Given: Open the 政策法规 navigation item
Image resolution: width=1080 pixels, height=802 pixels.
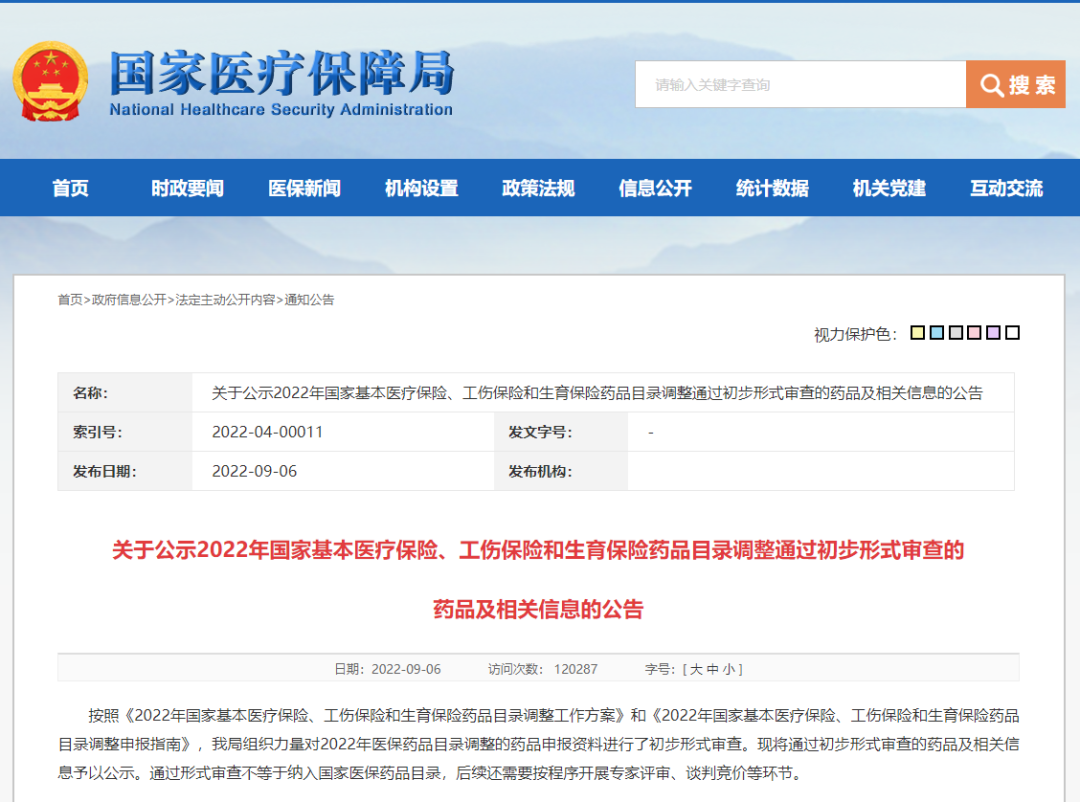Looking at the screenshot, I should 538,188.
